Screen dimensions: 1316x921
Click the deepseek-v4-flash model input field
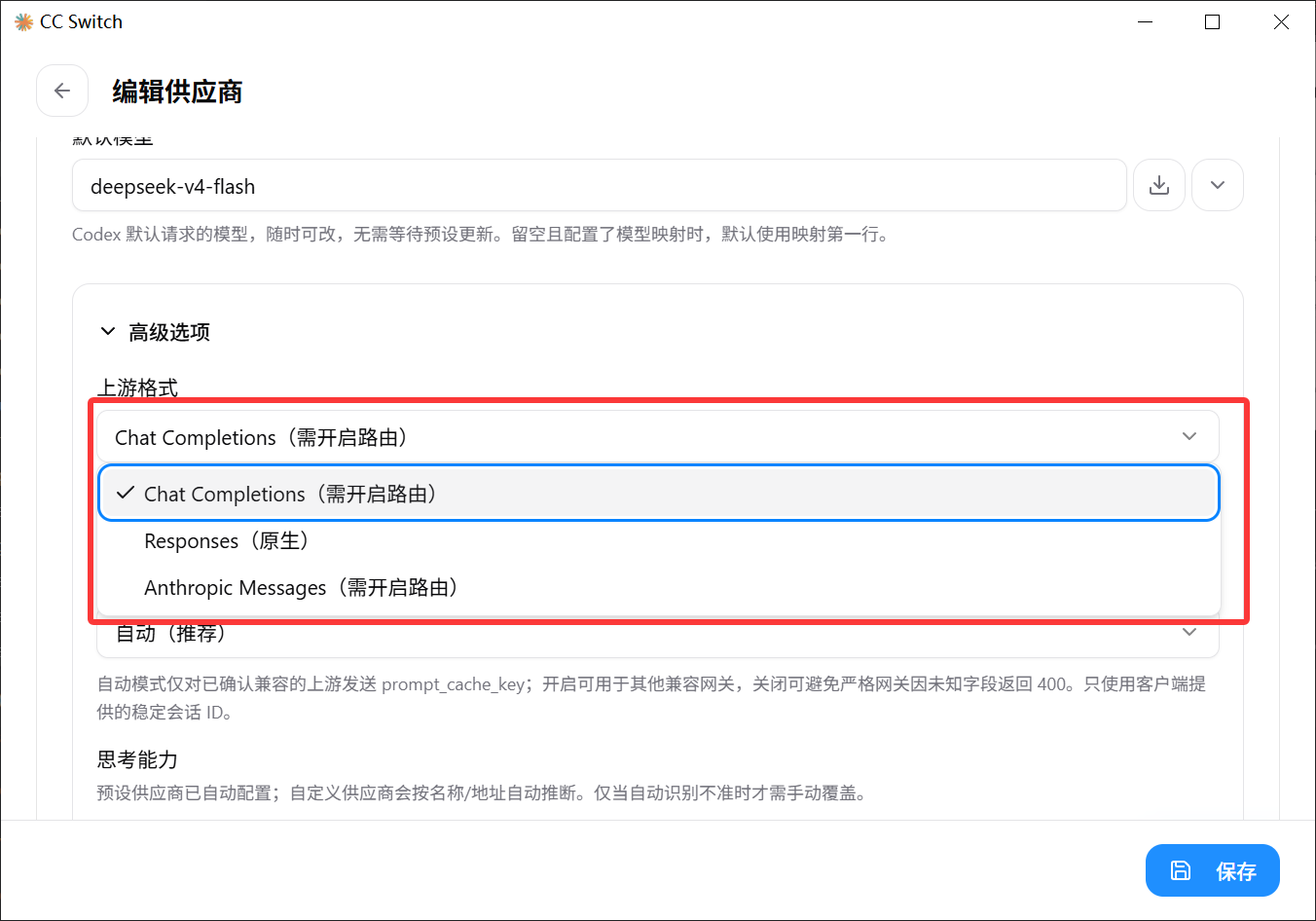pos(600,185)
